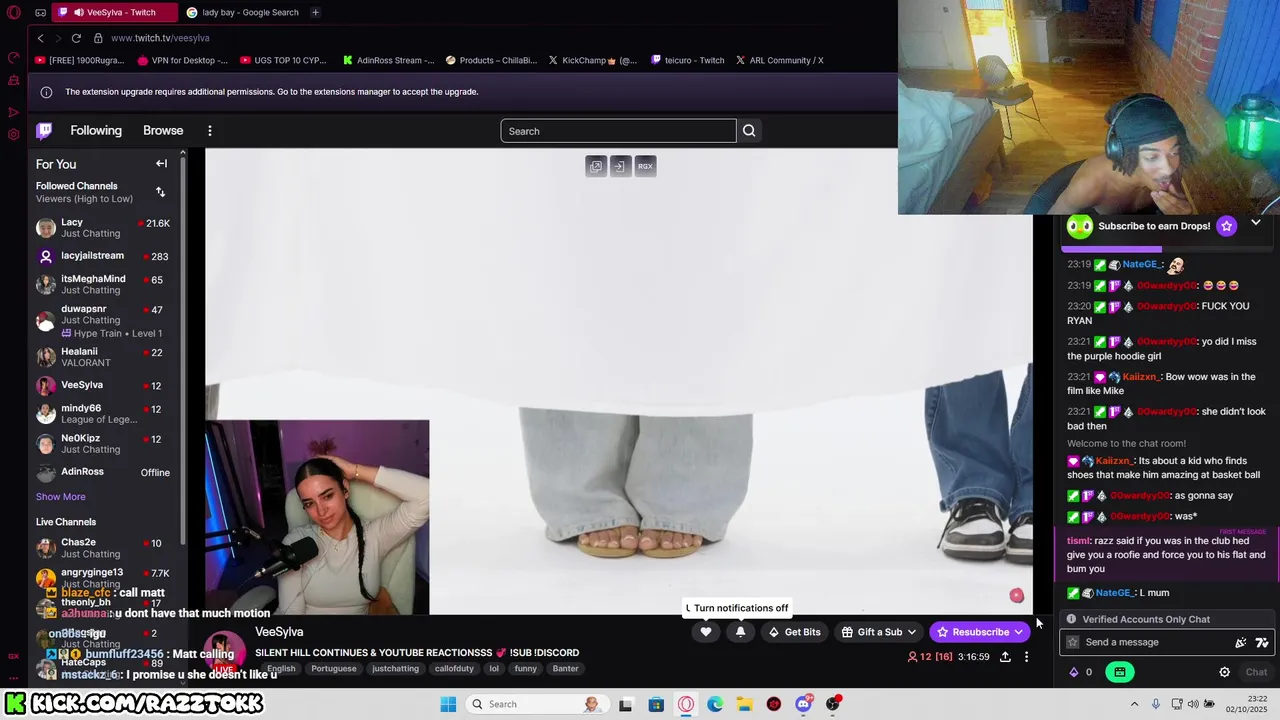The image size is (1280, 720).
Task: Click the Windows taskbar search box
Action: (x=537, y=704)
